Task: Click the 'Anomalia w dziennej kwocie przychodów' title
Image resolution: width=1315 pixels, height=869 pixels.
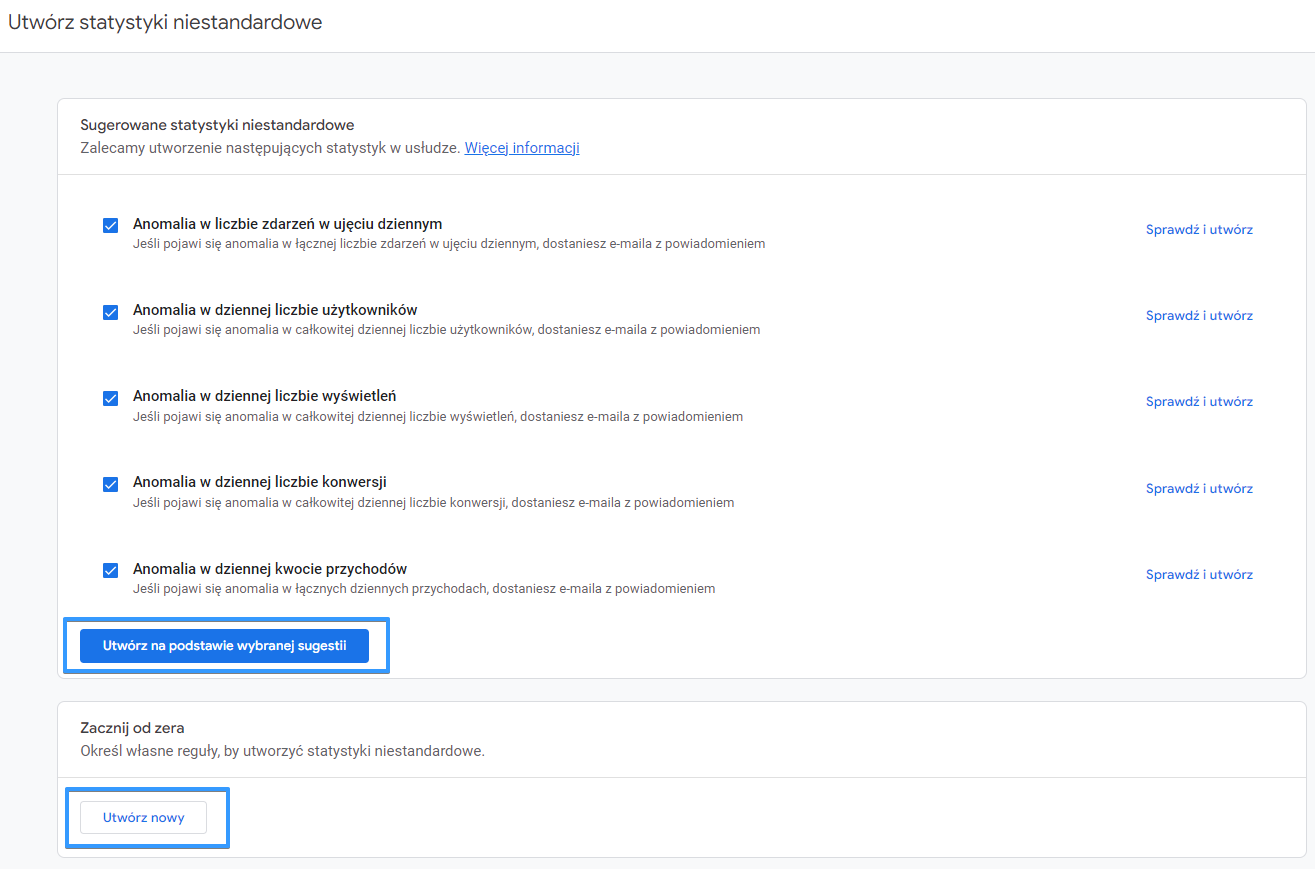Action: coord(270,568)
